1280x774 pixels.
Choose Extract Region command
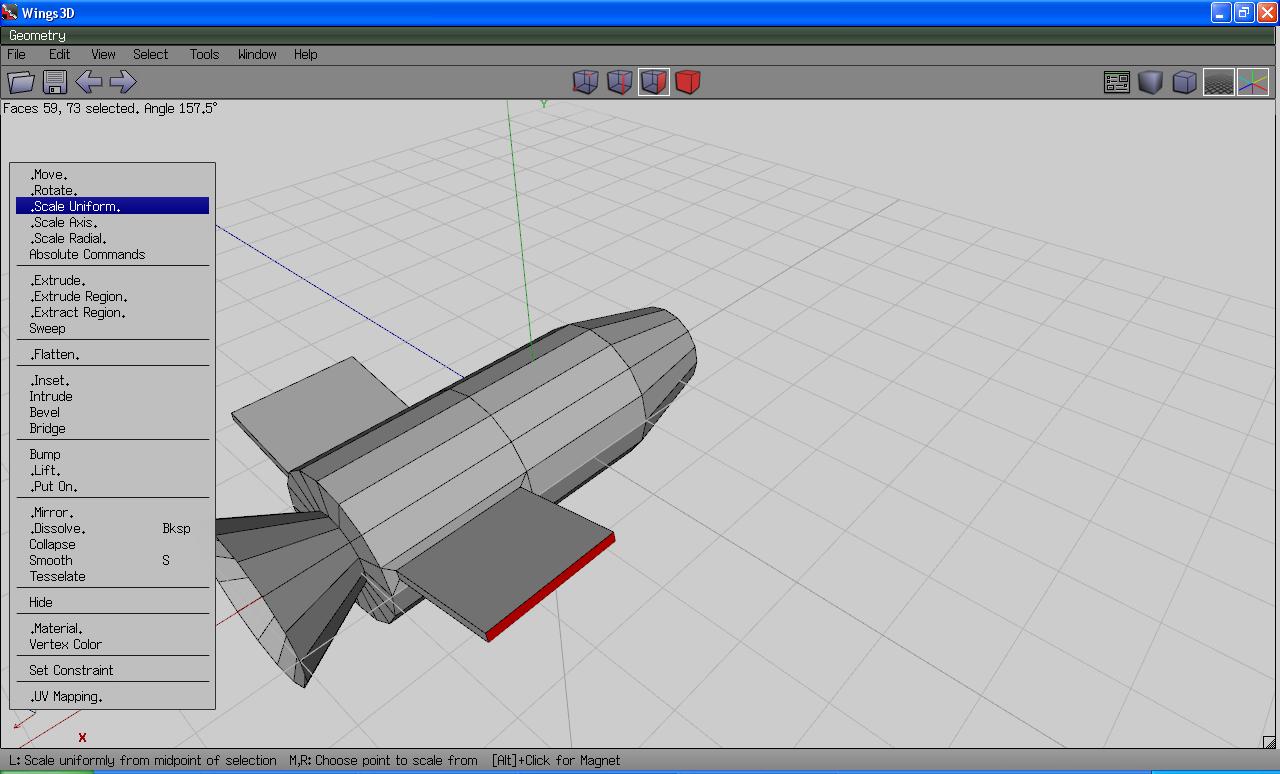(x=112, y=312)
